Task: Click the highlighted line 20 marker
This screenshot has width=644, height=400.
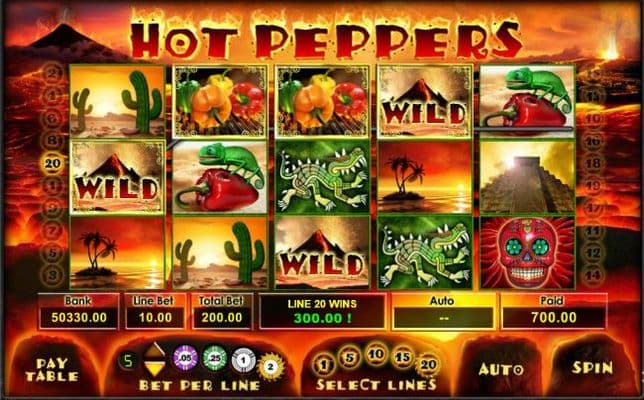Action: [53, 163]
